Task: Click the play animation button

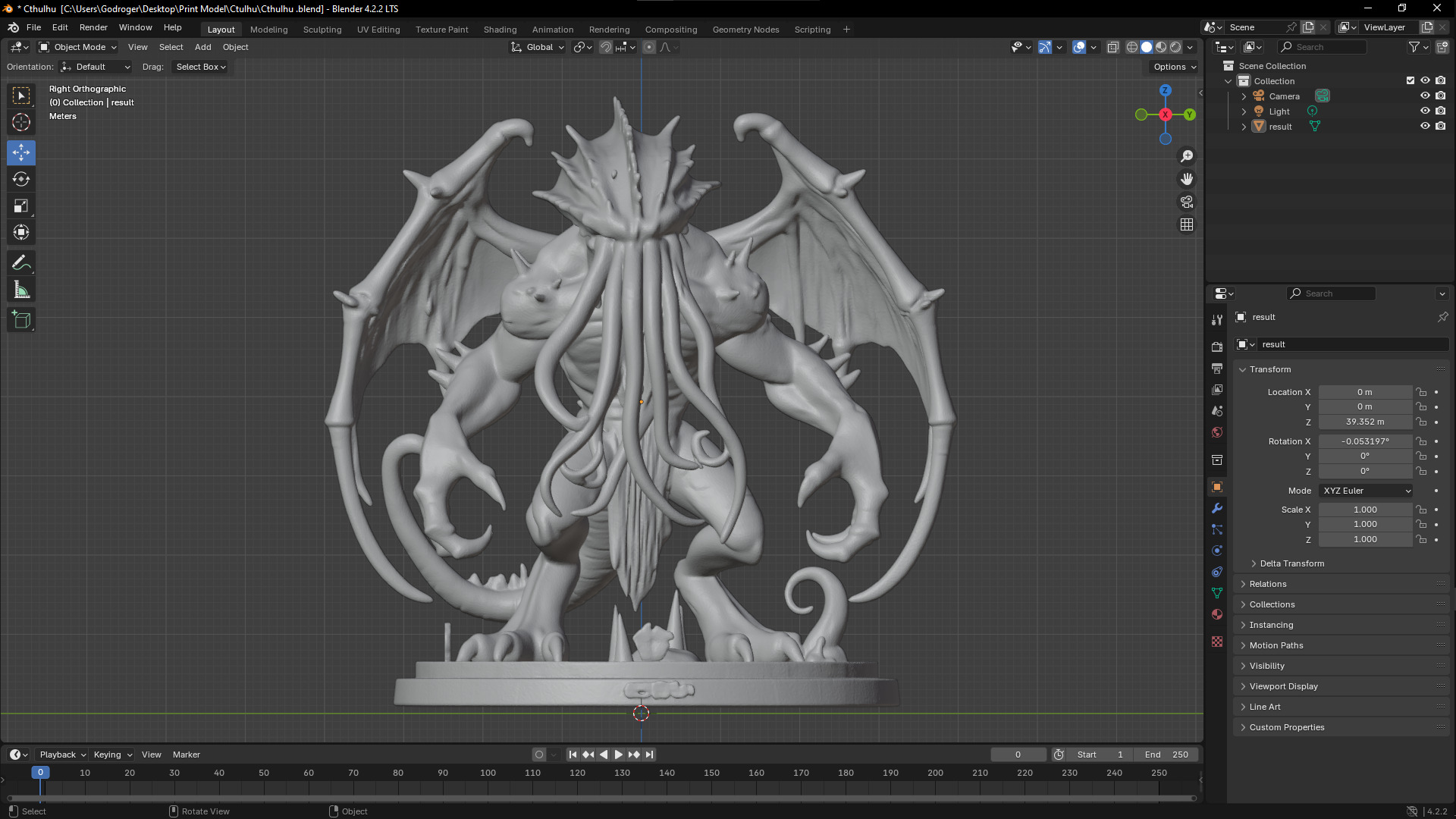Action: (x=618, y=755)
